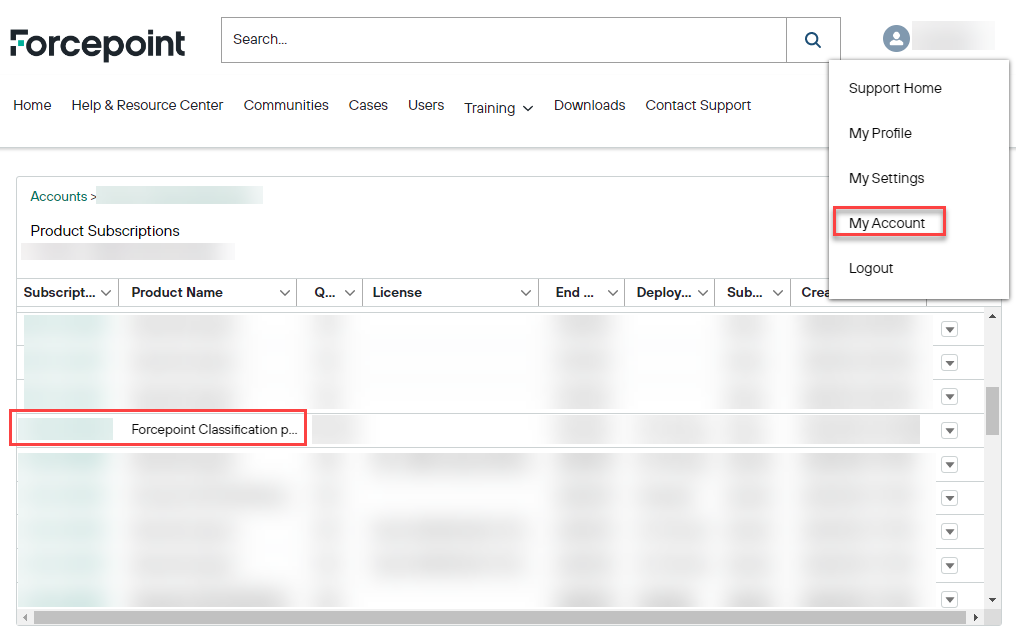Open the Subscription column dropdown
Screen dimensions: 1016x633
click(x=104, y=292)
